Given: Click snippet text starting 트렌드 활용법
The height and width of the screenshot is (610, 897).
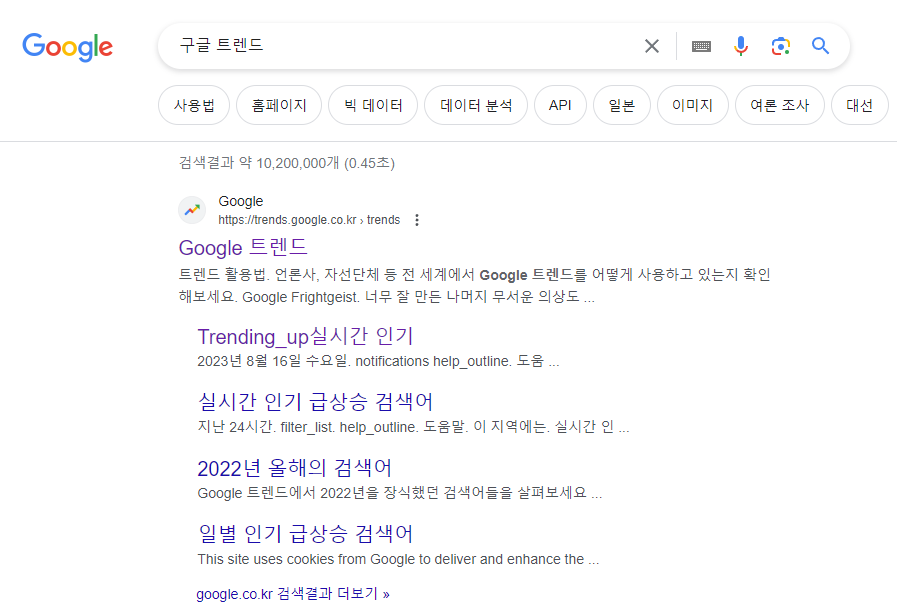Looking at the screenshot, I should 474,286.
